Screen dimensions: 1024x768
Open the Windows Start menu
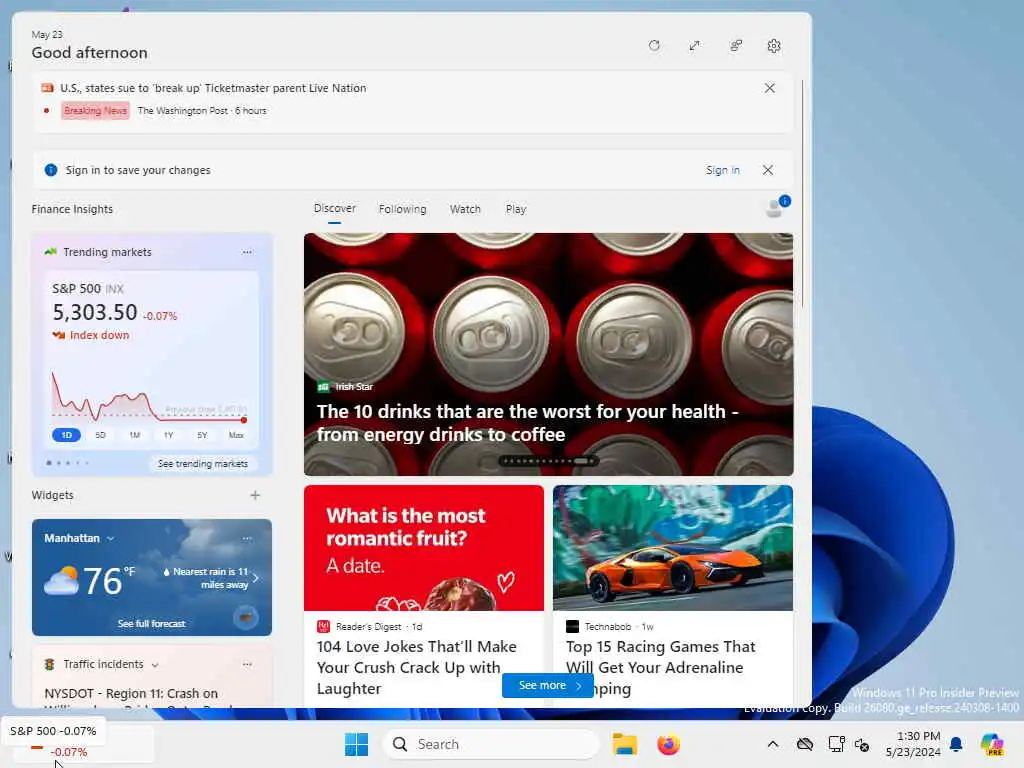[356, 744]
